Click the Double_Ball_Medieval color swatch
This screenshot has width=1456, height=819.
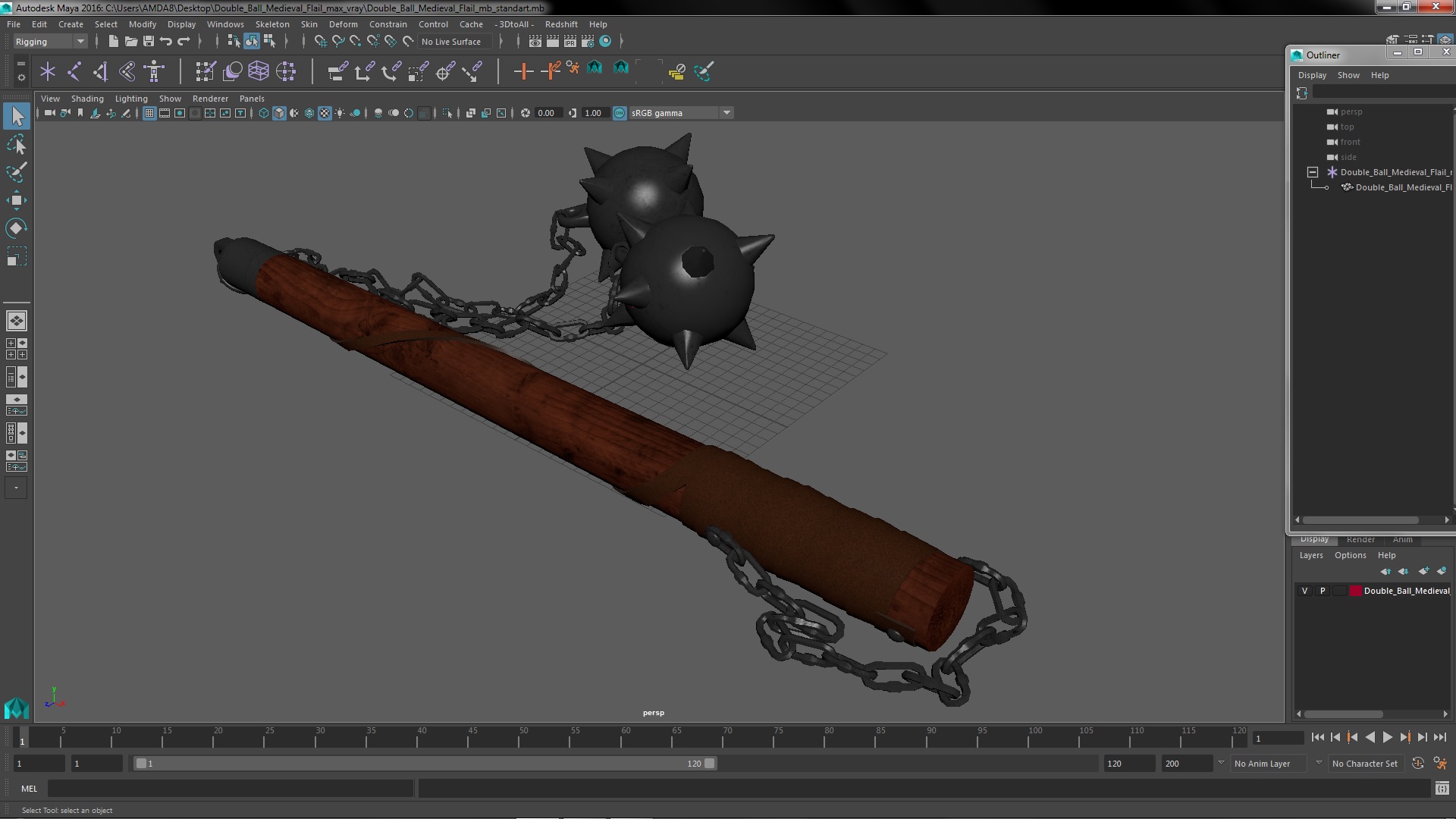tap(1352, 590)
